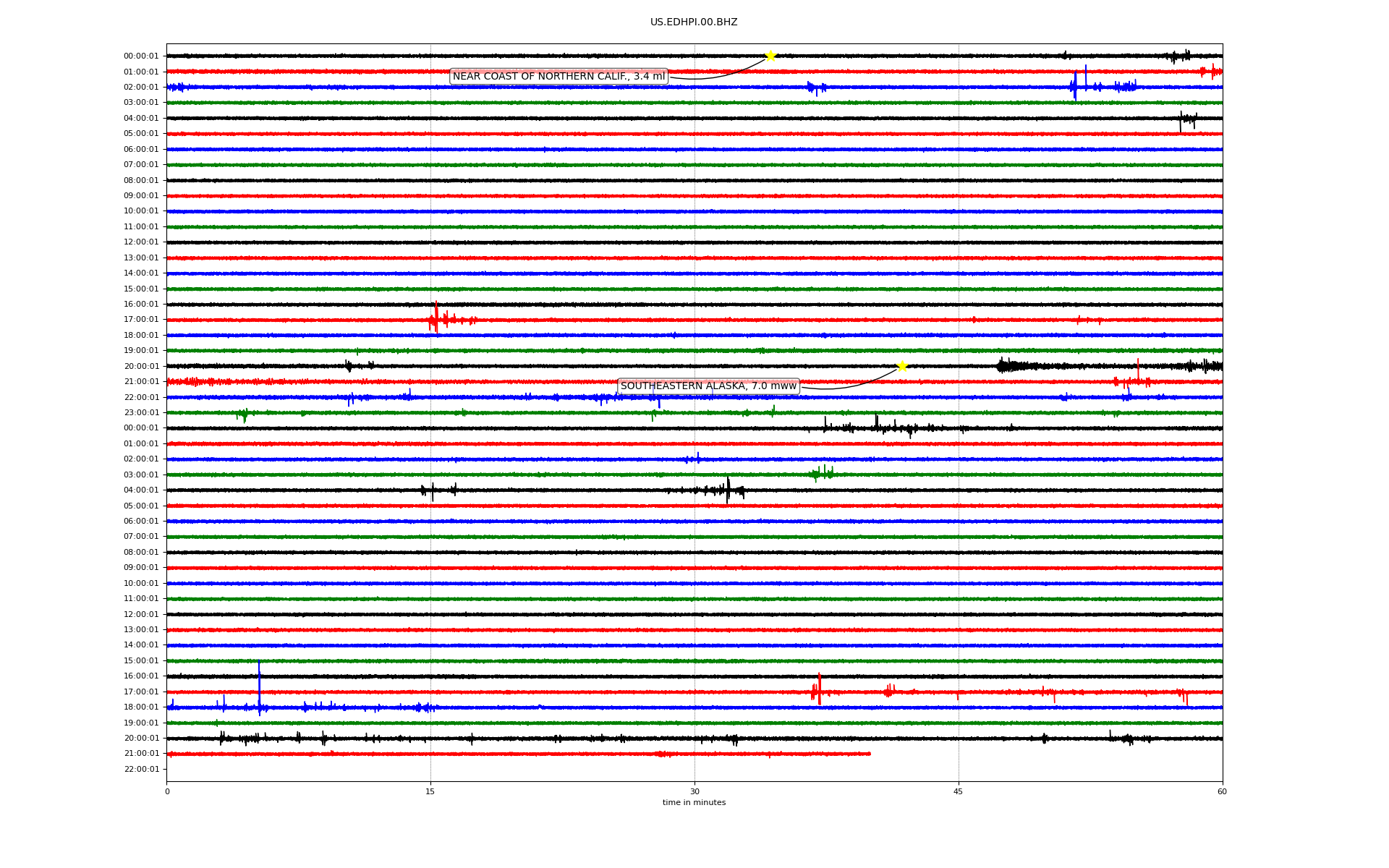Click the yellow star on Southeastern Alaska event
Screen dimensions: 1389x868
902,366
